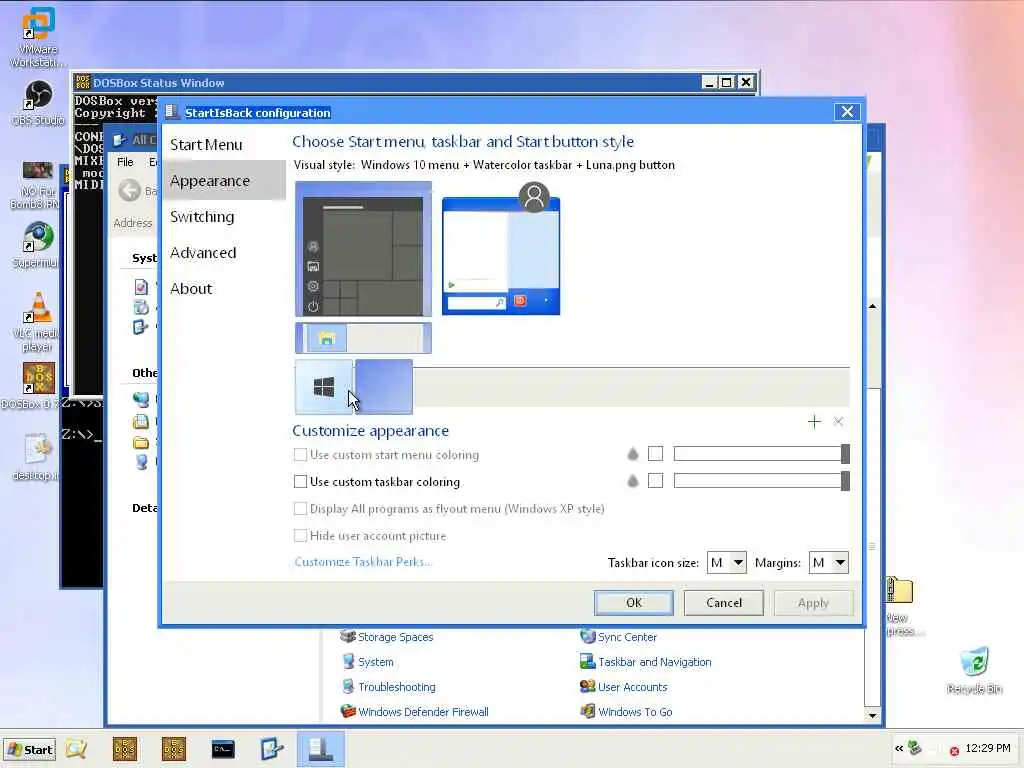Click the gray X remove-style icon
Image resolution: width=1024 pixels, height=768 pixels.
[x=839, y=422]
